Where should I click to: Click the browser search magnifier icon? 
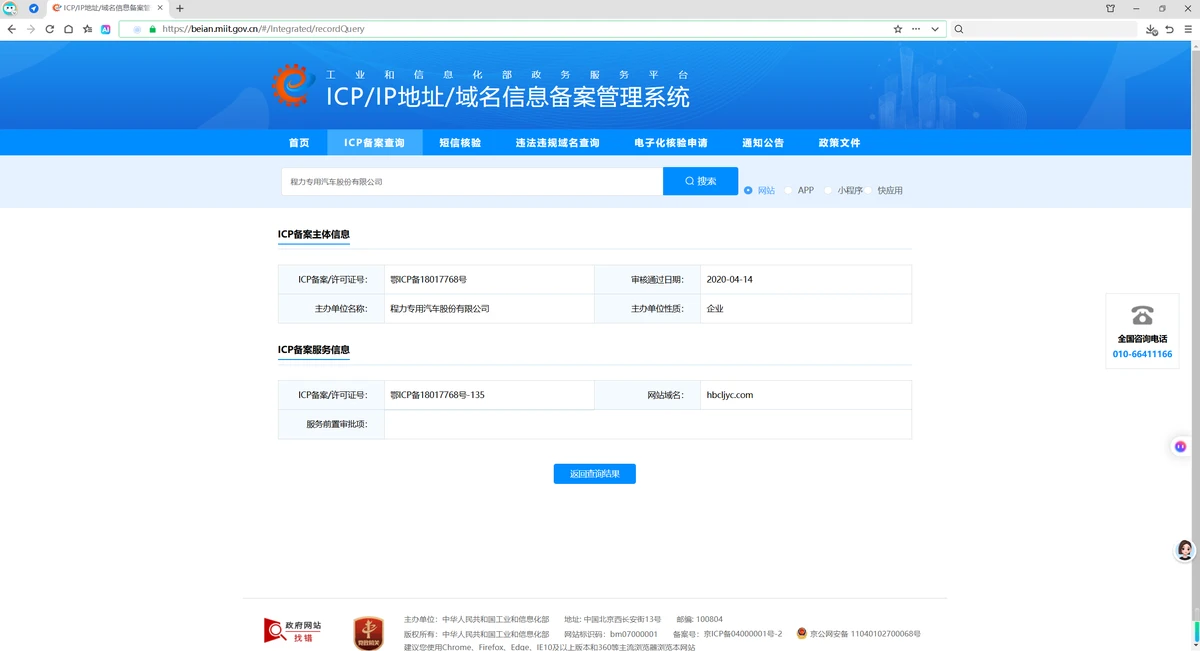point(959,29)
